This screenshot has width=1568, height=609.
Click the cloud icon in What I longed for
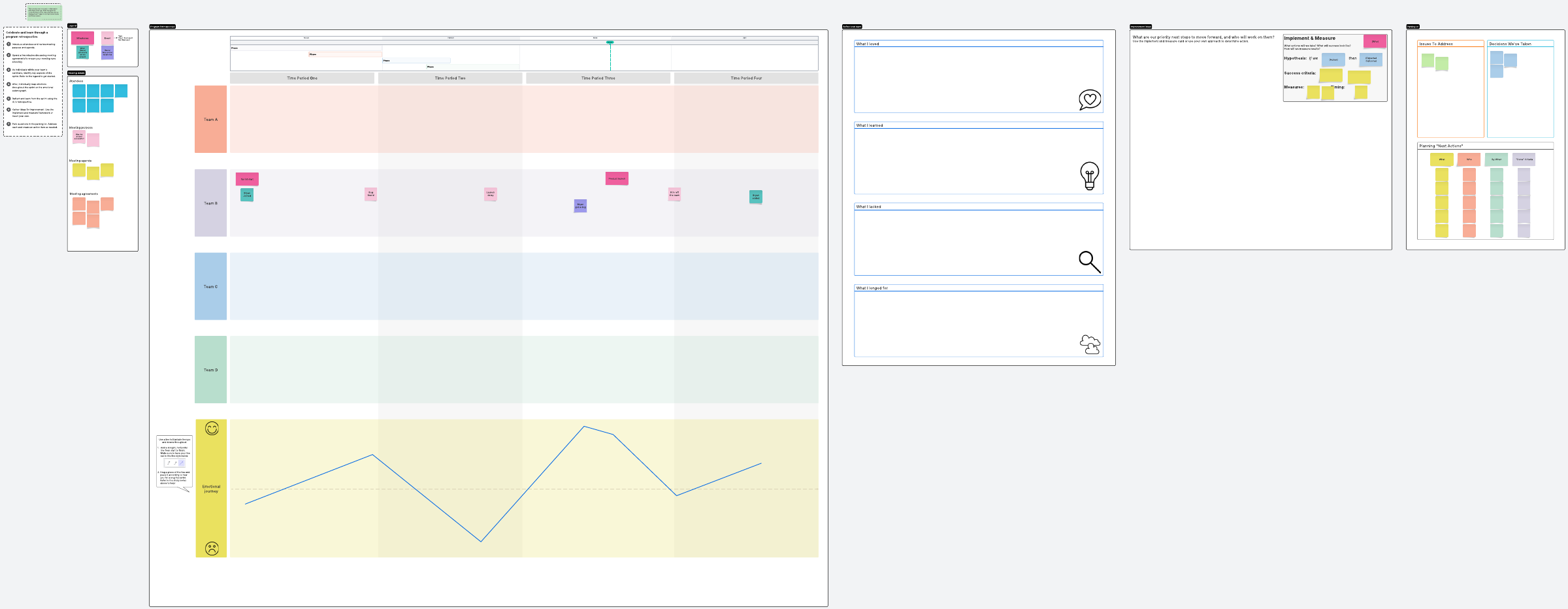(x=1090, y=344)
